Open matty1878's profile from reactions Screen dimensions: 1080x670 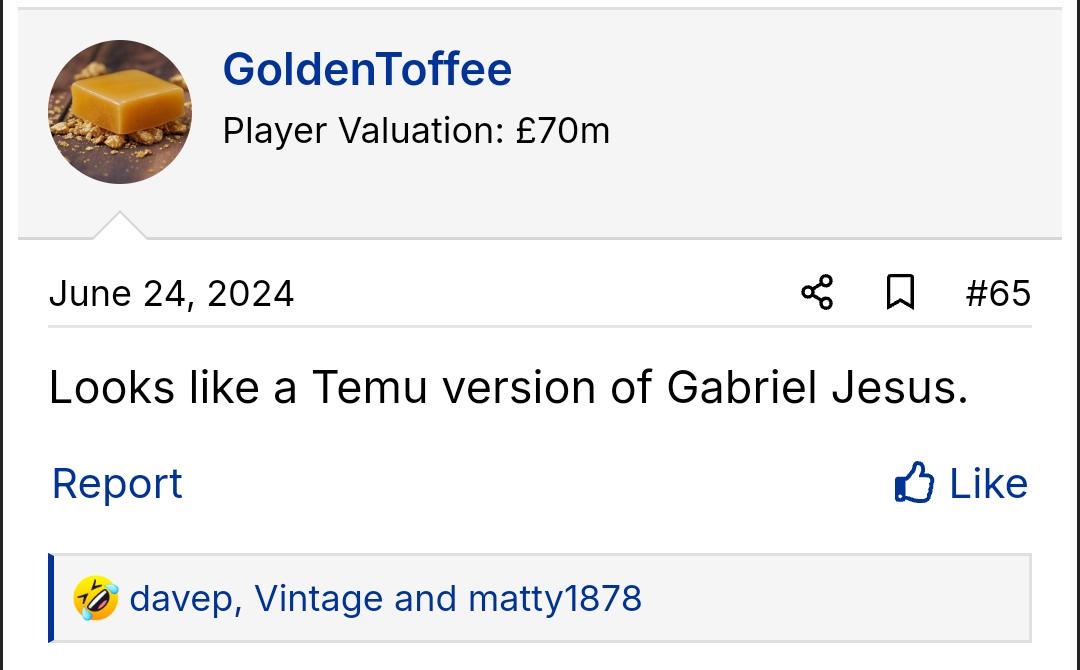(x=555, y=598)
